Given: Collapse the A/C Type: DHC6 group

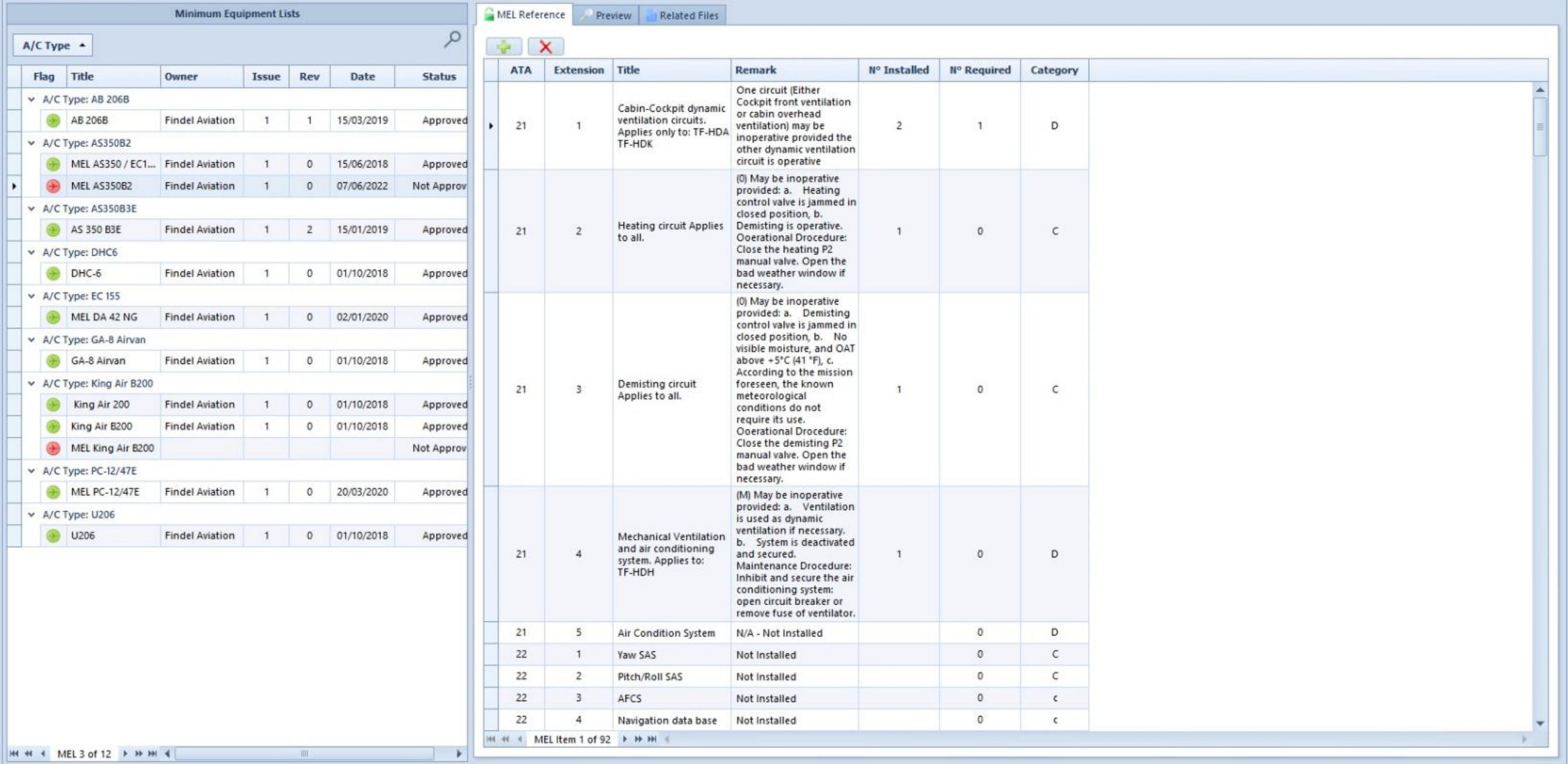Looking at the screenshot, I should coord(31,252).
